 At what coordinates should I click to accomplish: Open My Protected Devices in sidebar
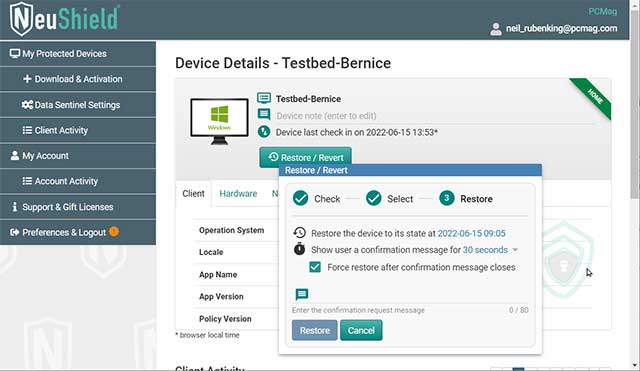(x=78, y=53)
